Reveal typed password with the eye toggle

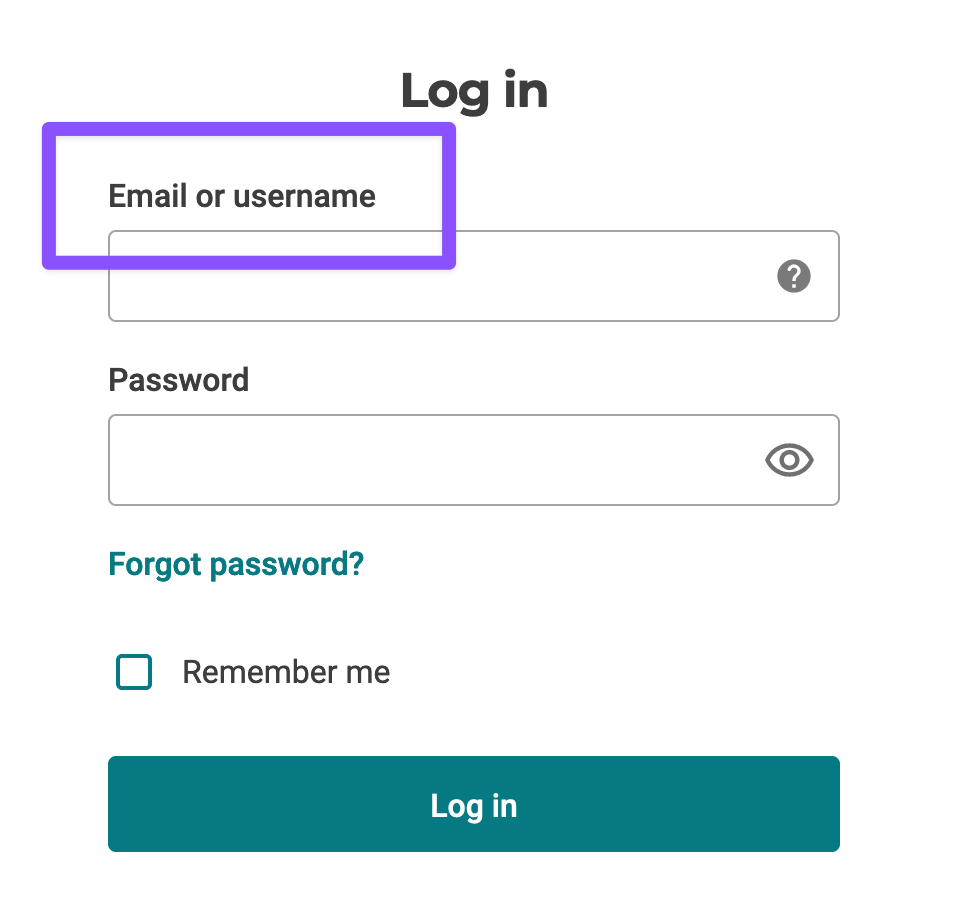789,460
